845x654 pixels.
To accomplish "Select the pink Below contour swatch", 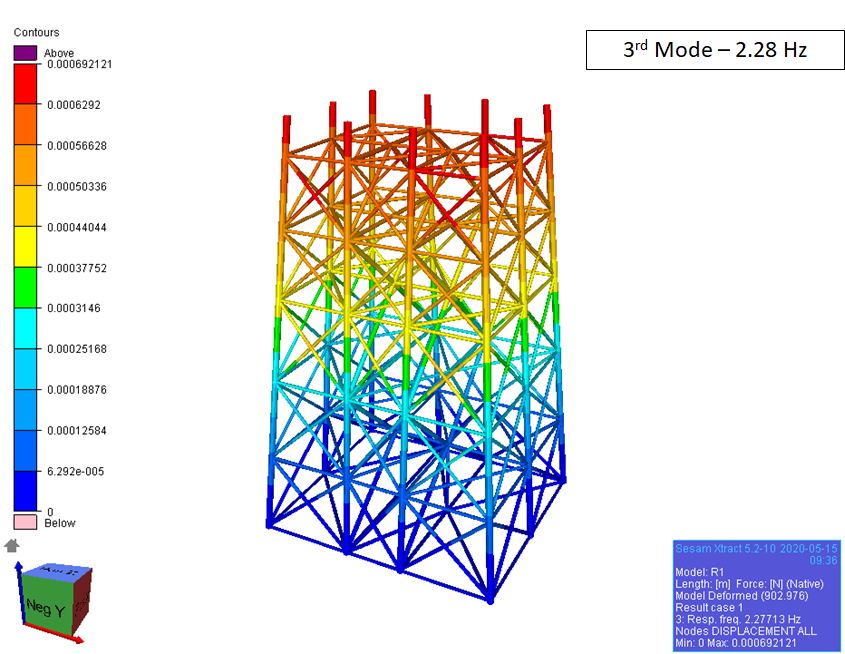I will click(25, 522).
